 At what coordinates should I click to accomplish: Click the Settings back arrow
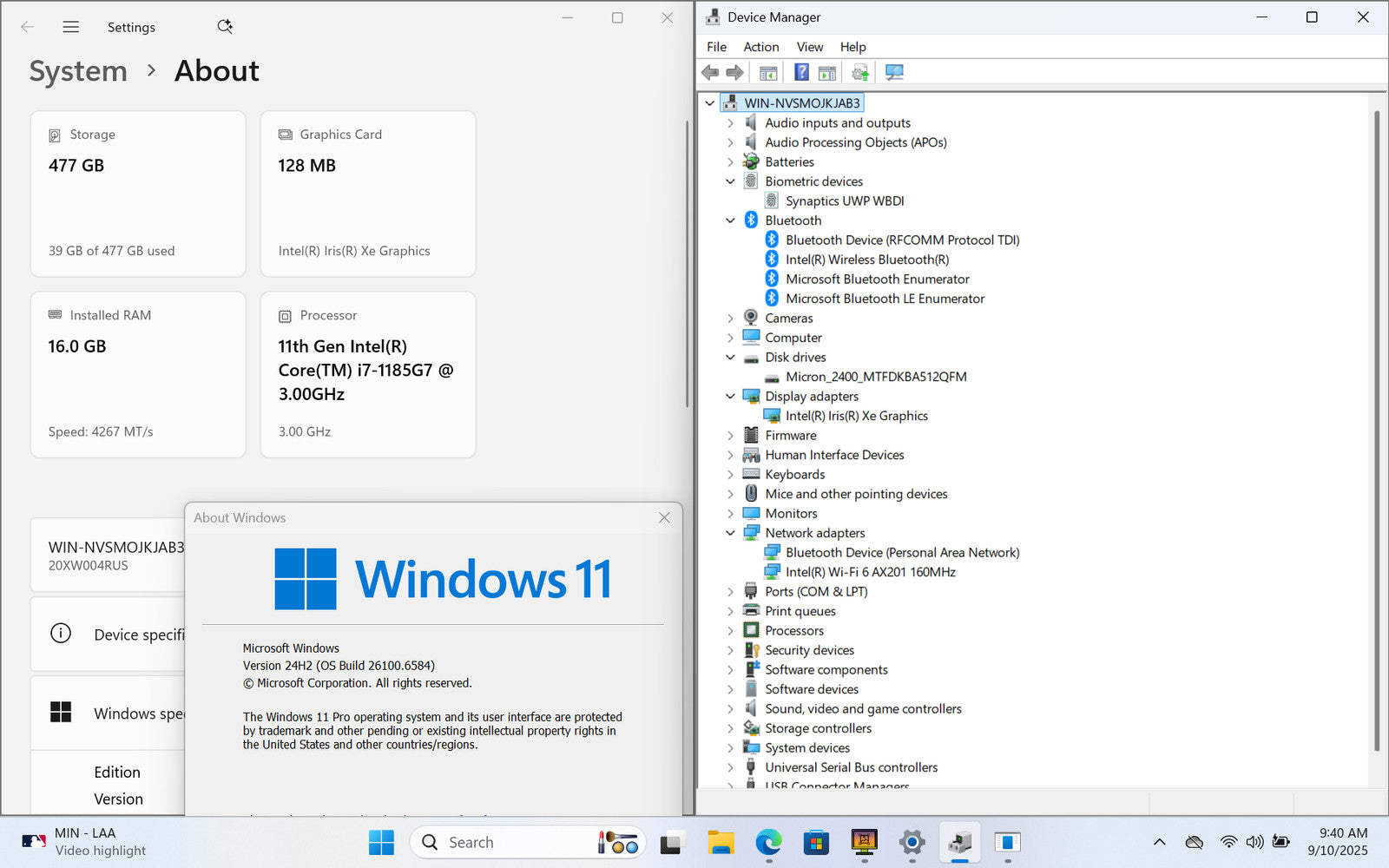(28, 27)
